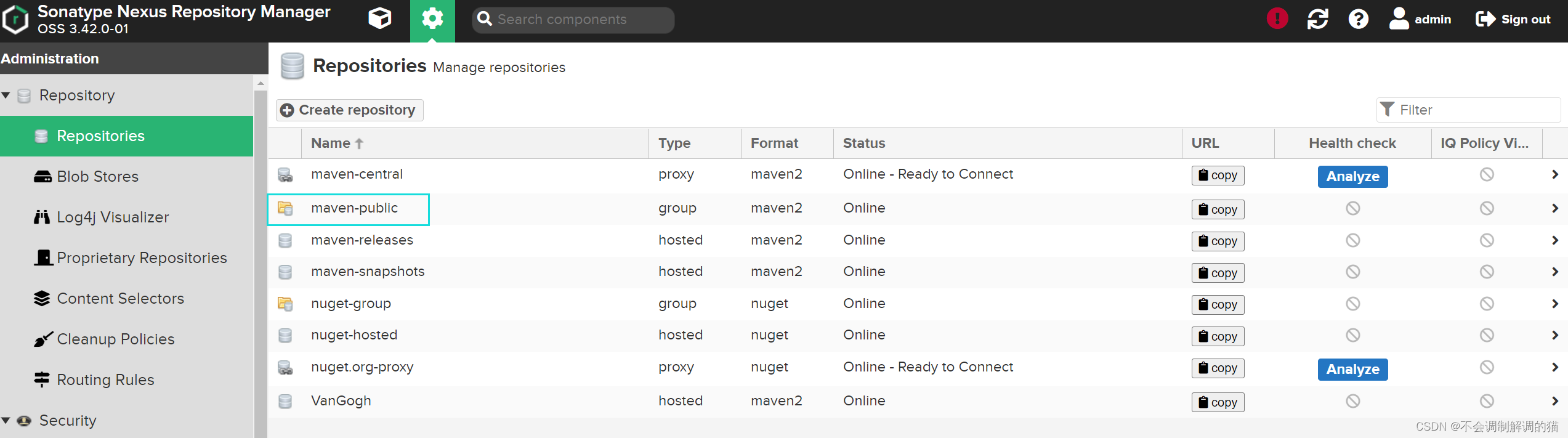The height and width of the screenshot is (438, 1568).
Task: Click the Health check column header
Action: (1352, 143)
